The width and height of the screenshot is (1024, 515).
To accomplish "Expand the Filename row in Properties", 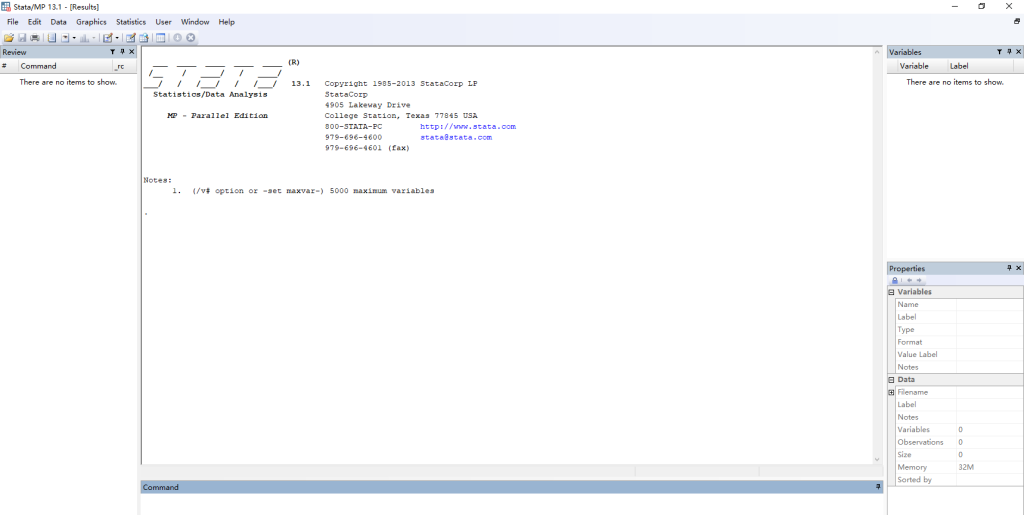I will point(891,392).
